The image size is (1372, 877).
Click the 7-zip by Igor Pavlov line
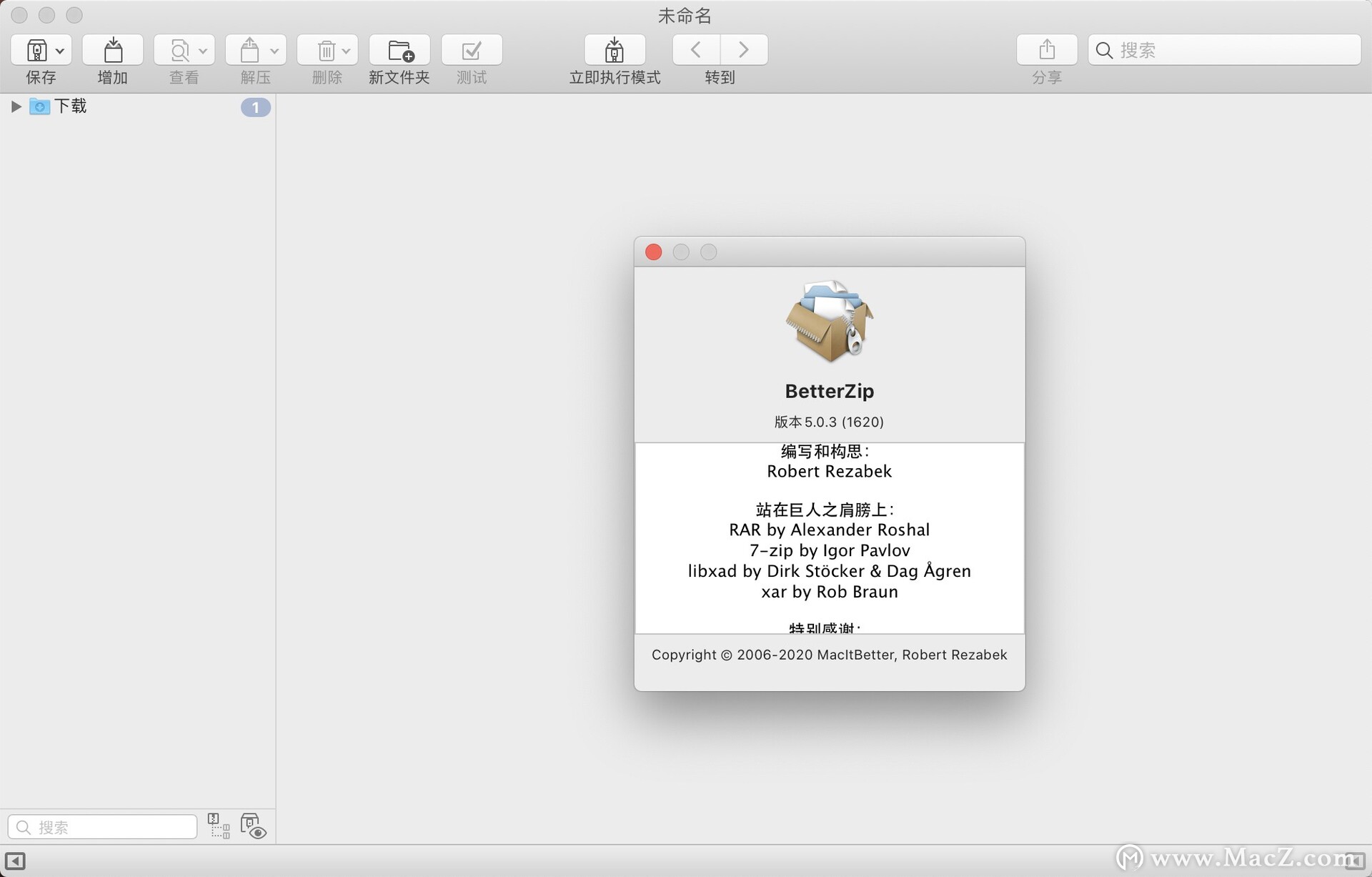tap(830, 551)
